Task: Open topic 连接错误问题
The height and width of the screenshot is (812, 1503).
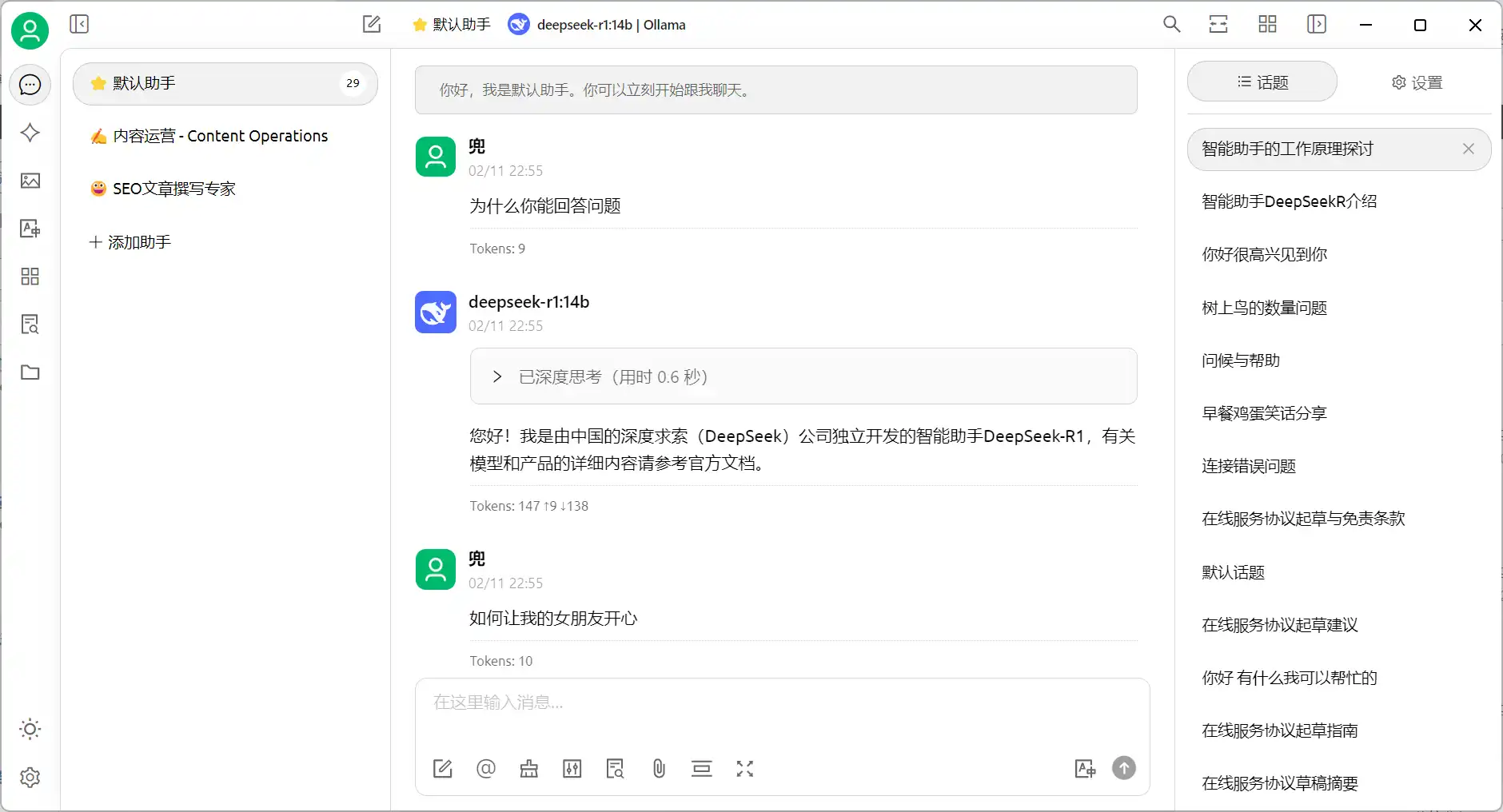Action: coord(1339,466)
